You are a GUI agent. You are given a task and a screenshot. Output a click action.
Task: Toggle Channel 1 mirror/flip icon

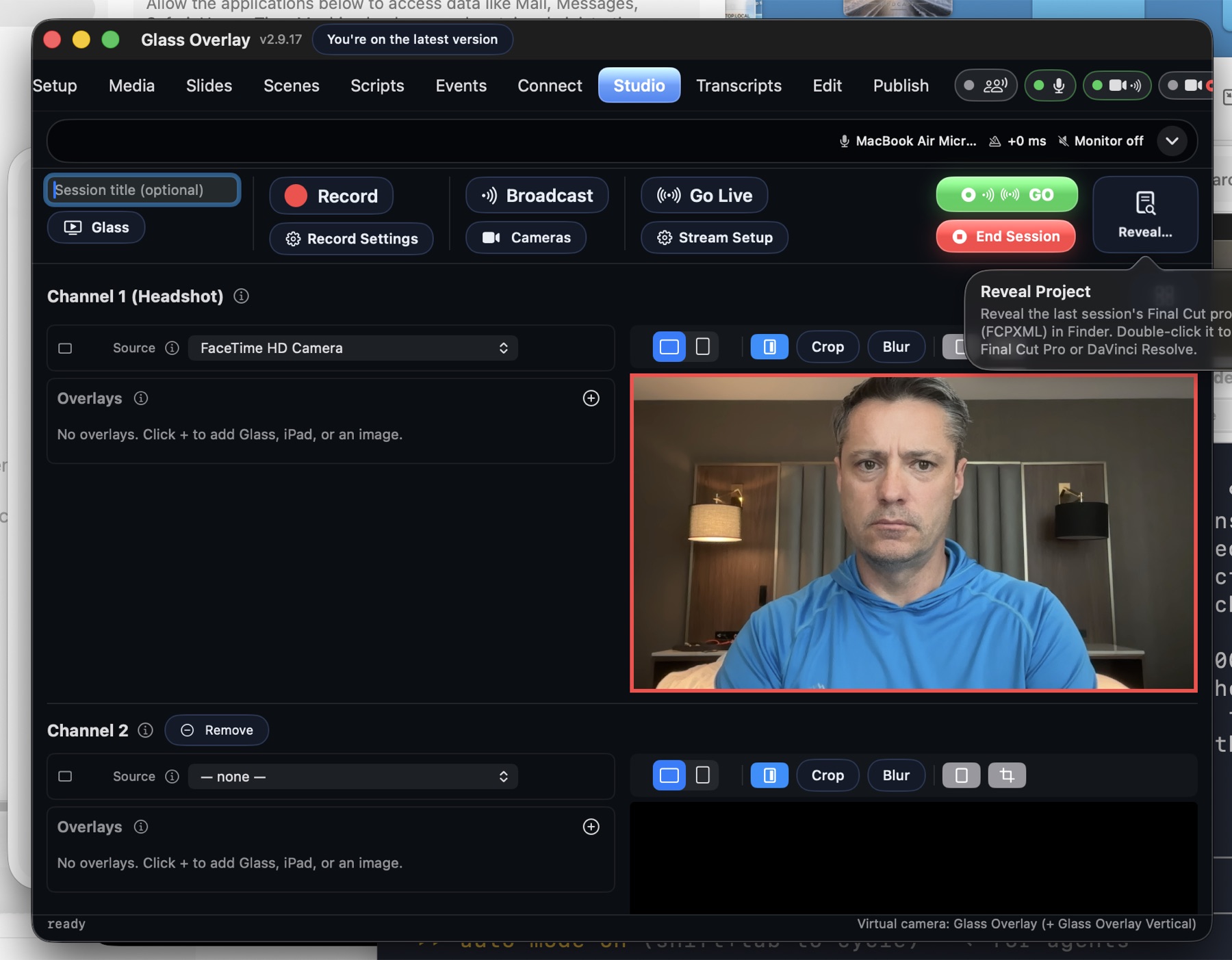(769, 347)
